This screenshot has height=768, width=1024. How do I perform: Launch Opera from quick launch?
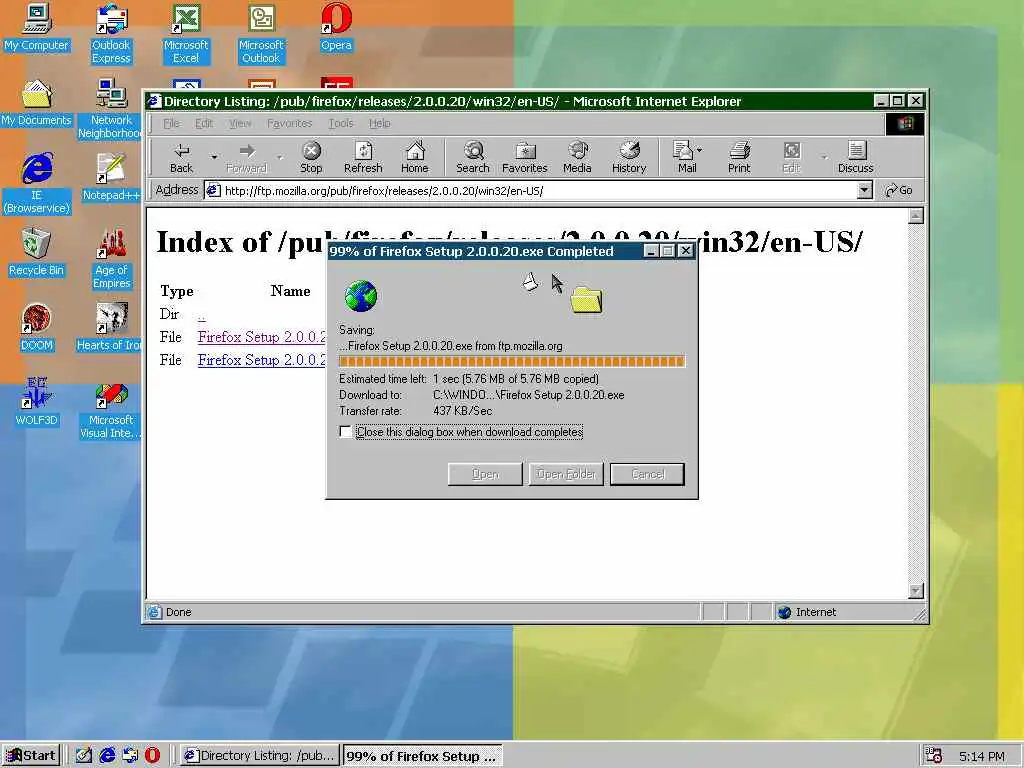click(x=152, y=756)
